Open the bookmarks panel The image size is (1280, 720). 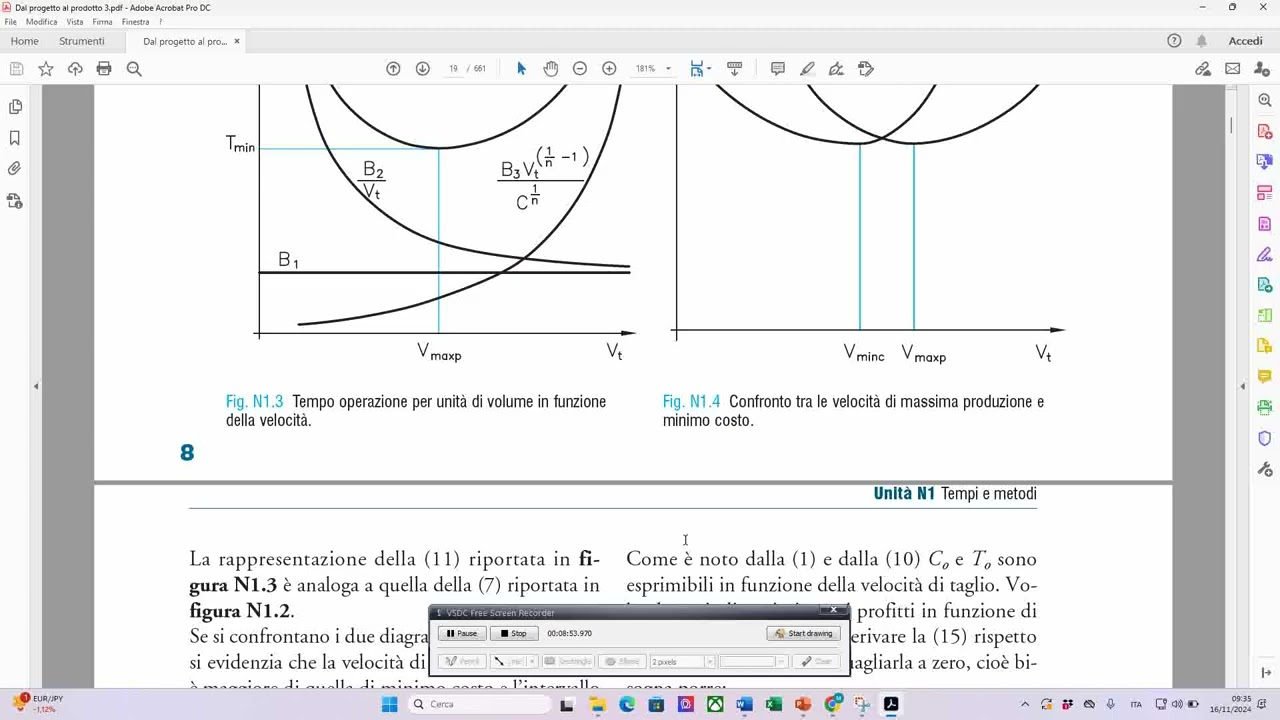coord(15,138)
